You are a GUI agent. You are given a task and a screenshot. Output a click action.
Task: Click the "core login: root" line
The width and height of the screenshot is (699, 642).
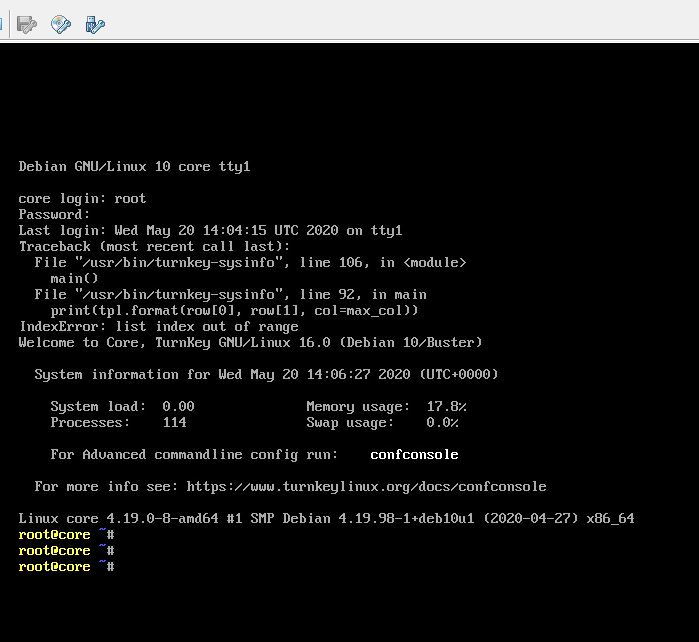coord(82,199)
